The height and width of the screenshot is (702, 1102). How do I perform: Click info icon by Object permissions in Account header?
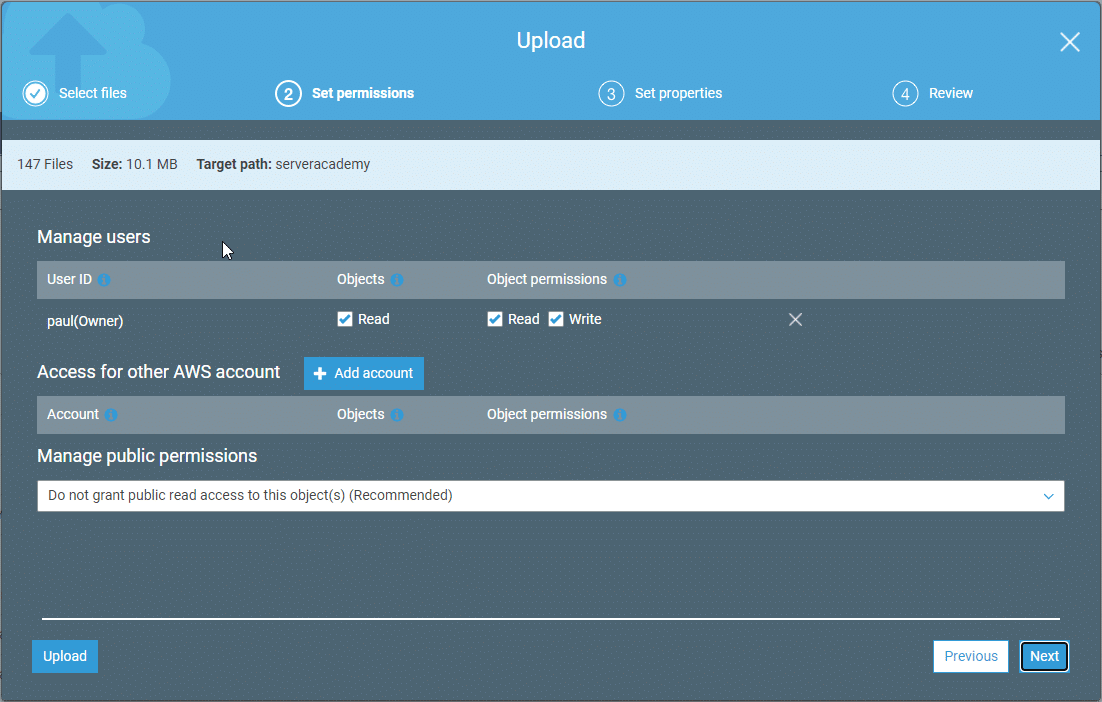coord(620,415)
